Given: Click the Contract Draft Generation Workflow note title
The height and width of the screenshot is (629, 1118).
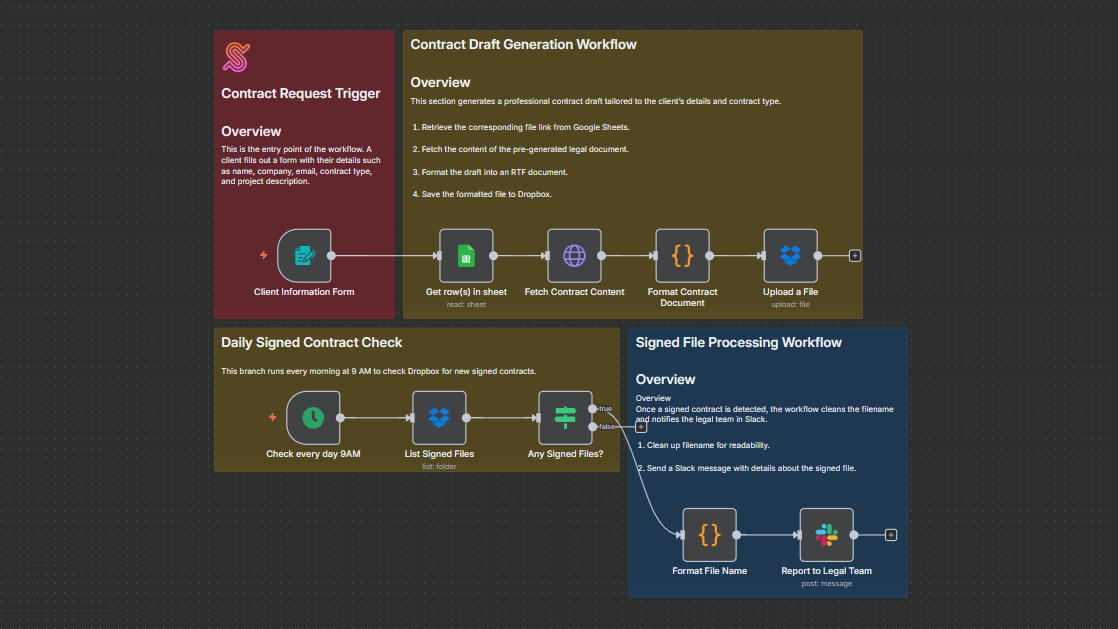Looking at the screenshot, I should click(523, 45).
